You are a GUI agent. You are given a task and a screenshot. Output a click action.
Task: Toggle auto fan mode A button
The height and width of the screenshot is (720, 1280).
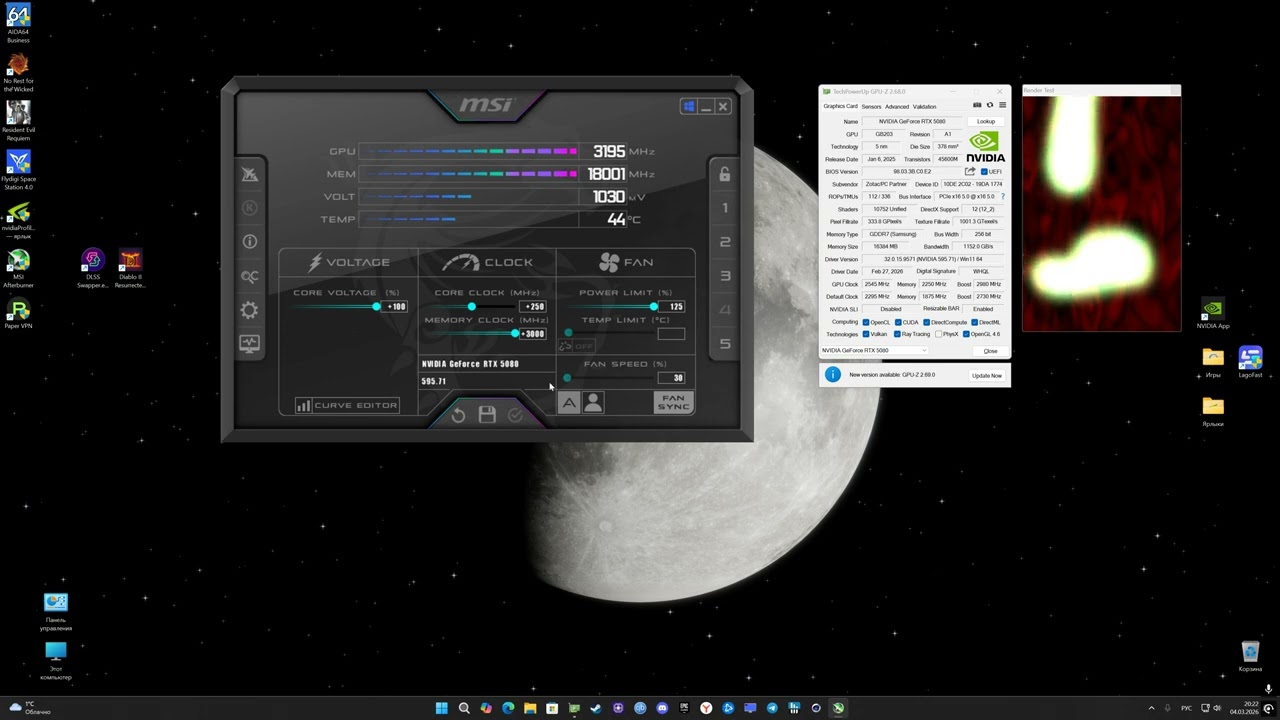pos(569,402)
